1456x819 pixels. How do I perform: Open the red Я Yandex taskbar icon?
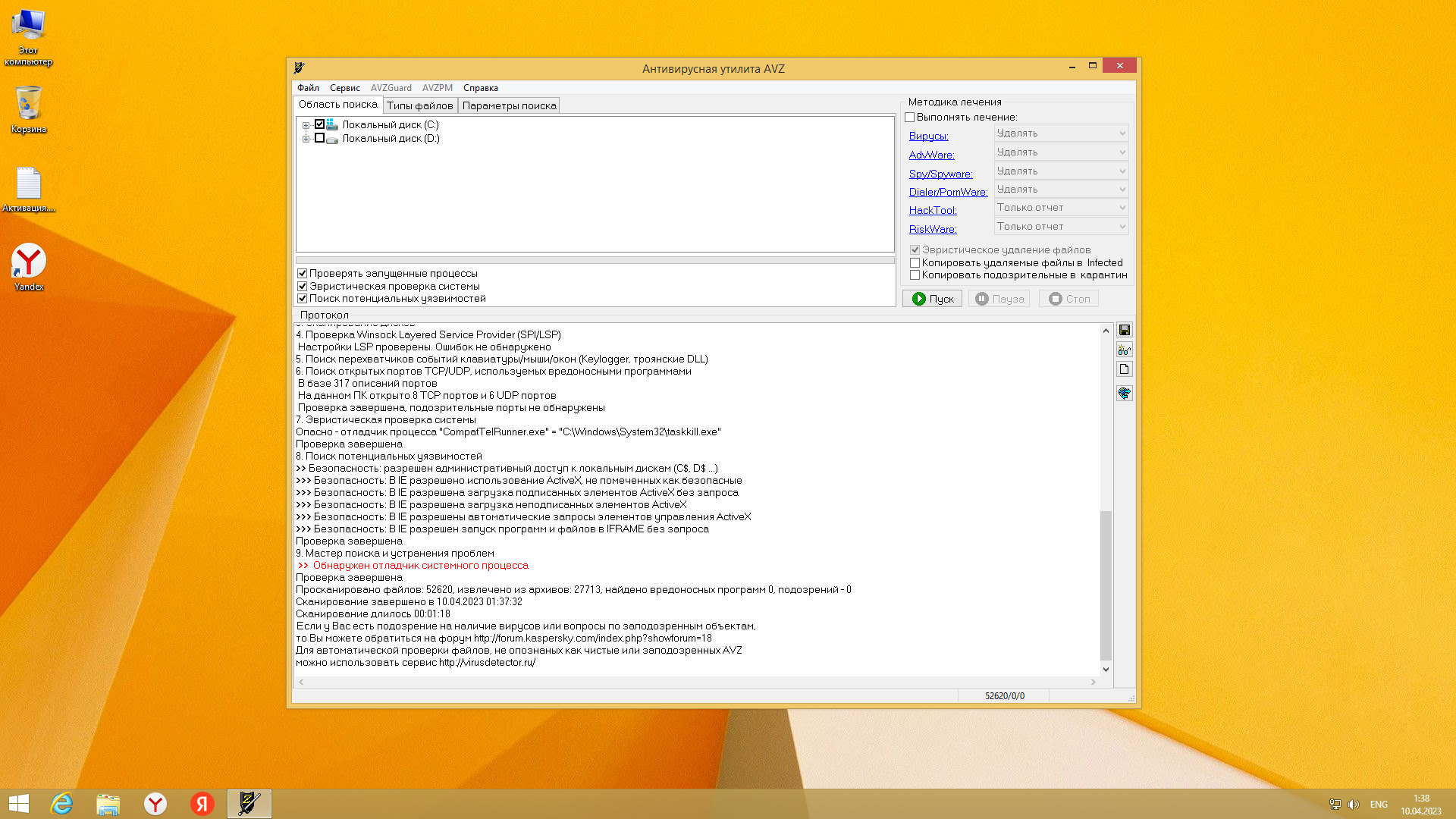[x=202, y=803]
